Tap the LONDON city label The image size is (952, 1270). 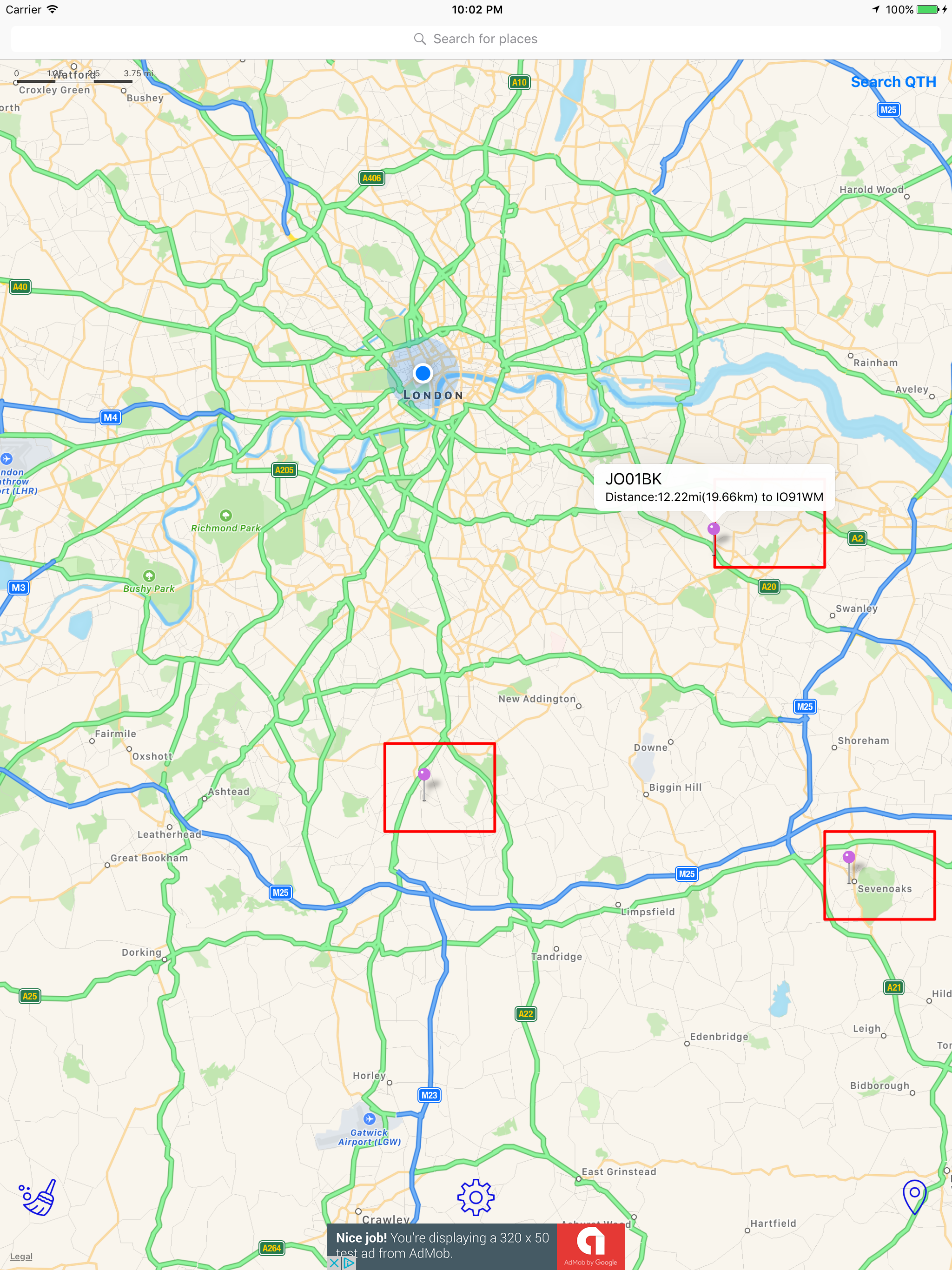click(434, 395)
